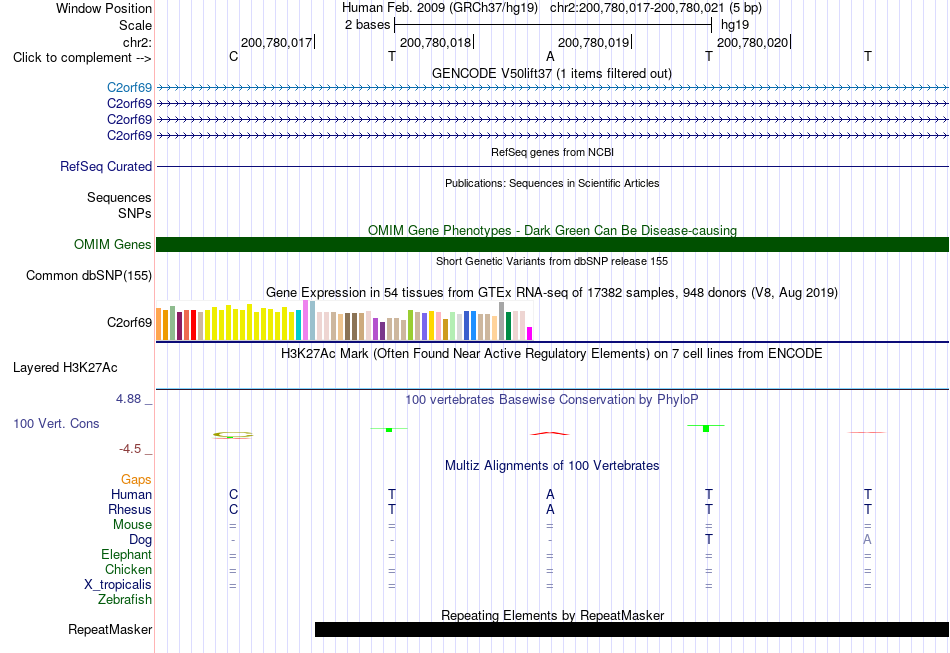Click the SNPs track label

coord(135,213)
